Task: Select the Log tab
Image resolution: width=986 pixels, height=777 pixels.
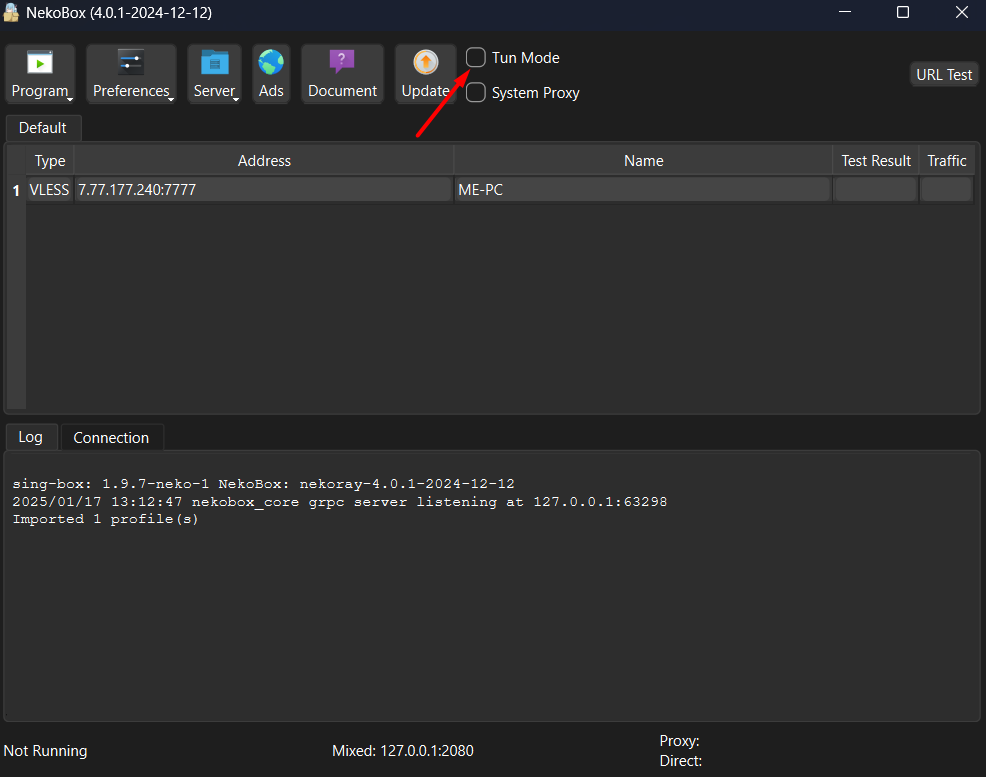Action: coord(31,437)
